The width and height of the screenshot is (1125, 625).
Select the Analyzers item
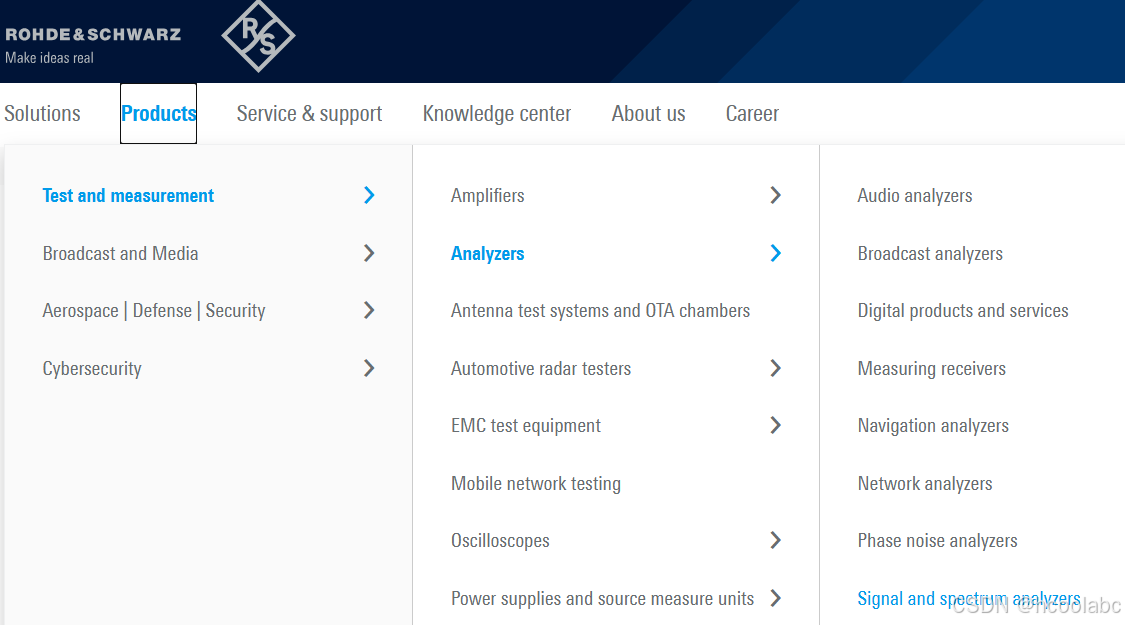(488, 253)
